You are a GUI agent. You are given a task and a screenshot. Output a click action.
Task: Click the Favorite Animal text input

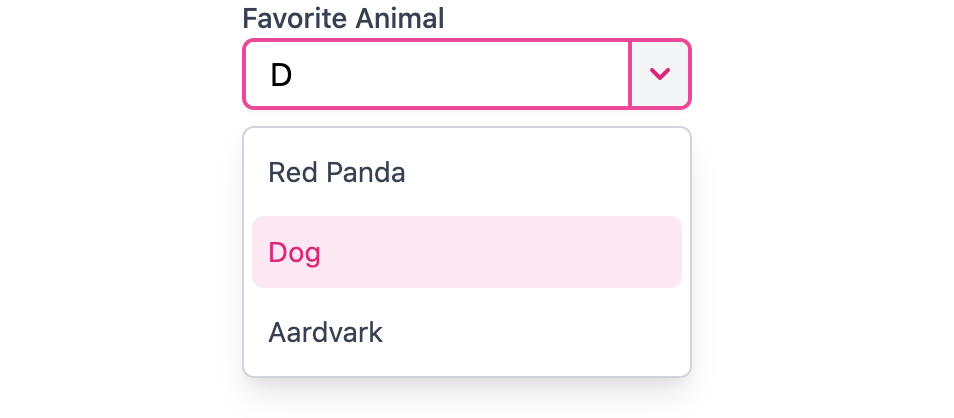[x=437, y=74]
